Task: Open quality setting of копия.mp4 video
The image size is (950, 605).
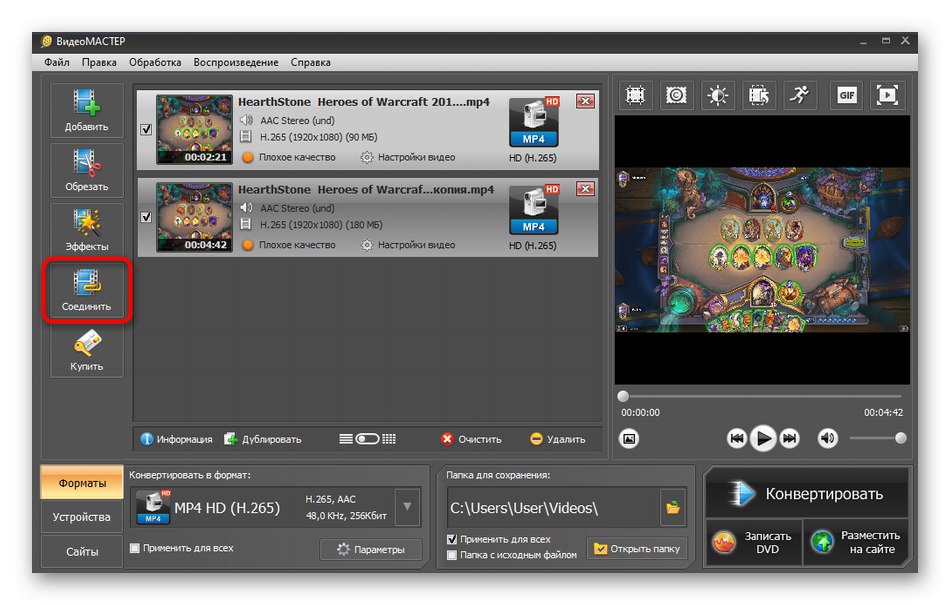Action: point(289,245)
